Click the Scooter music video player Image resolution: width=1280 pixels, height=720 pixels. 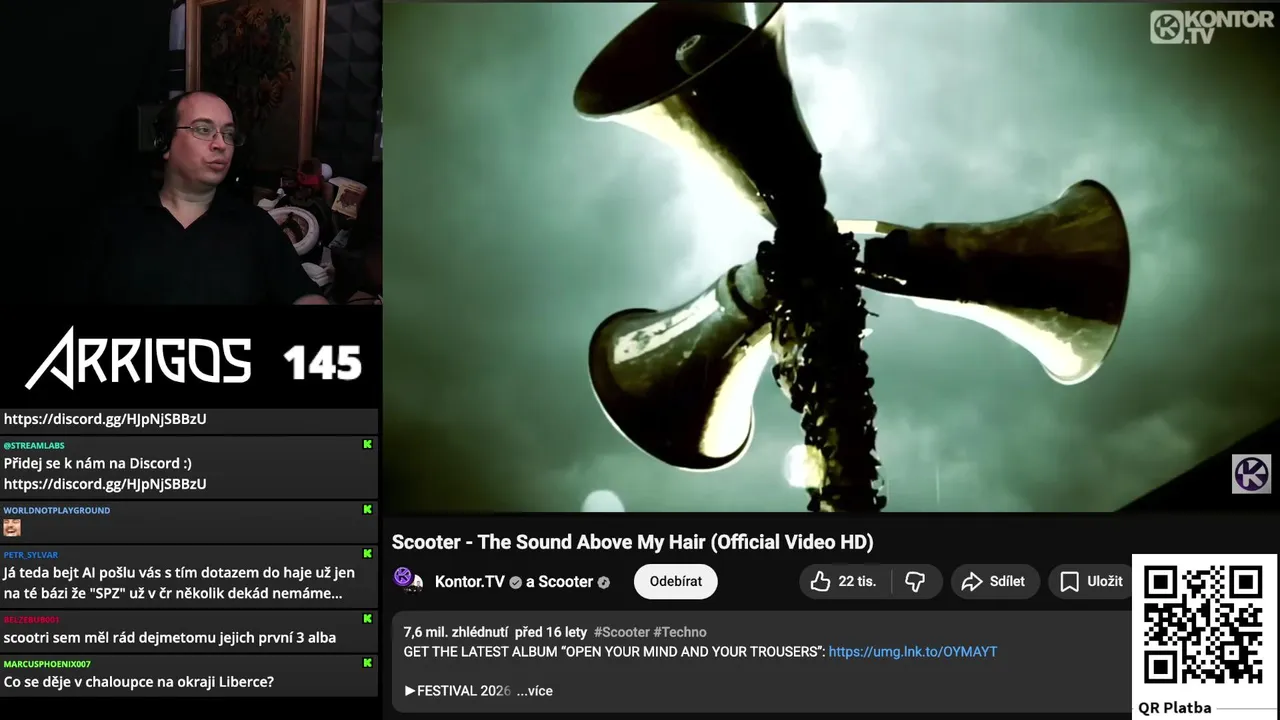(x=831, y=256)
